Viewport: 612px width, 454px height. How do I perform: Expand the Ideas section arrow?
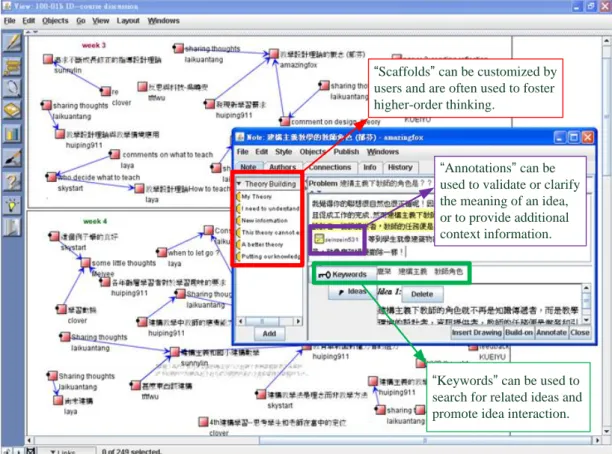click(x=341, y=292)
